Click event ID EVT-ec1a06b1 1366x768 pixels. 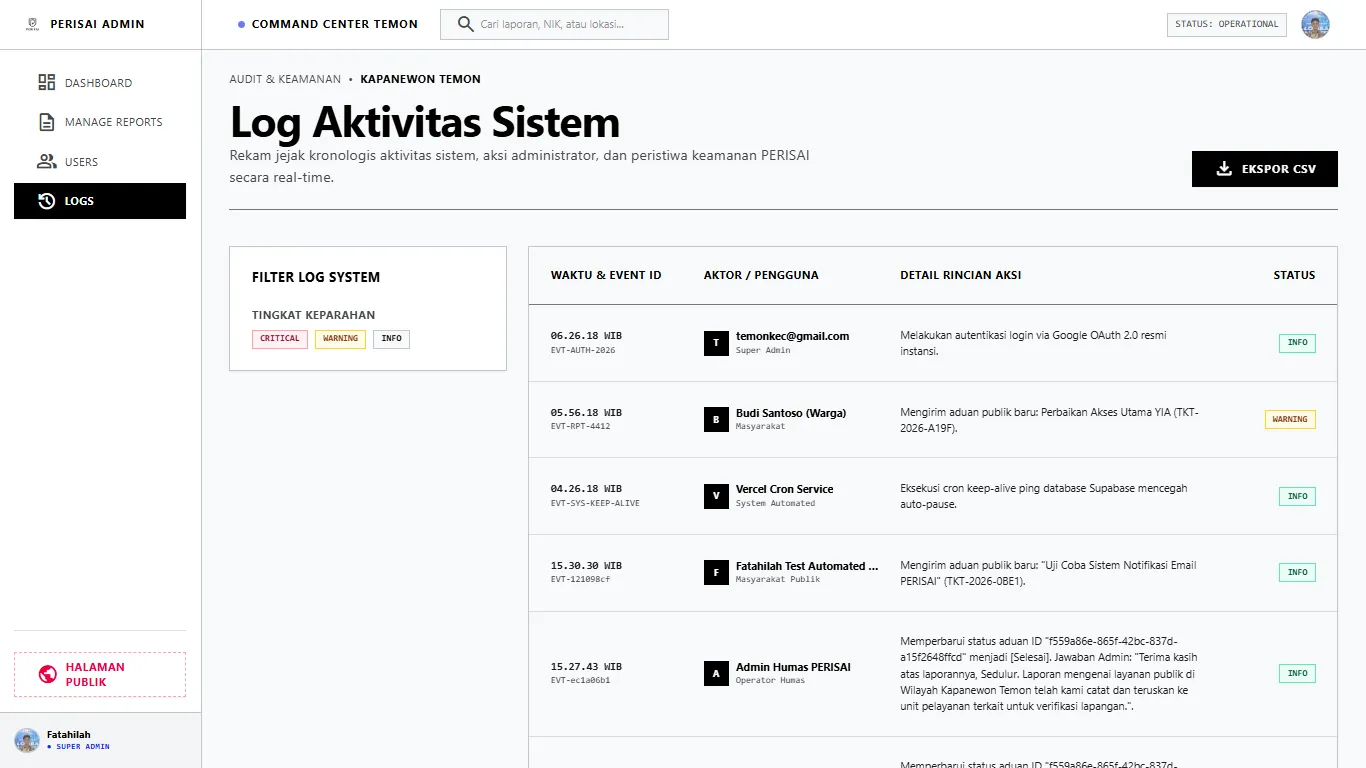(580, 680)
